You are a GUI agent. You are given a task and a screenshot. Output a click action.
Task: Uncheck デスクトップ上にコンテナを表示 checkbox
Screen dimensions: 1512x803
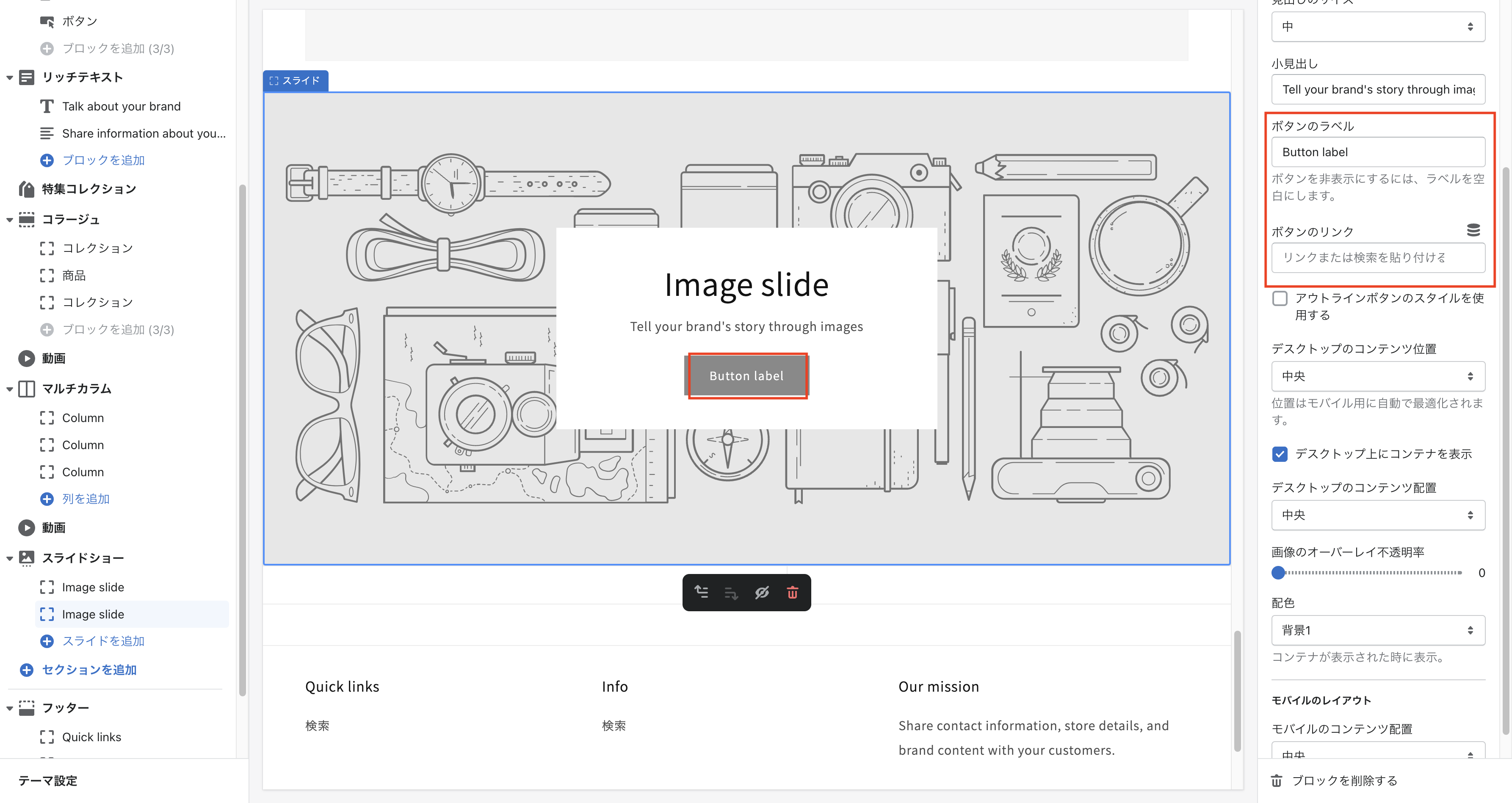(1280, 454)
